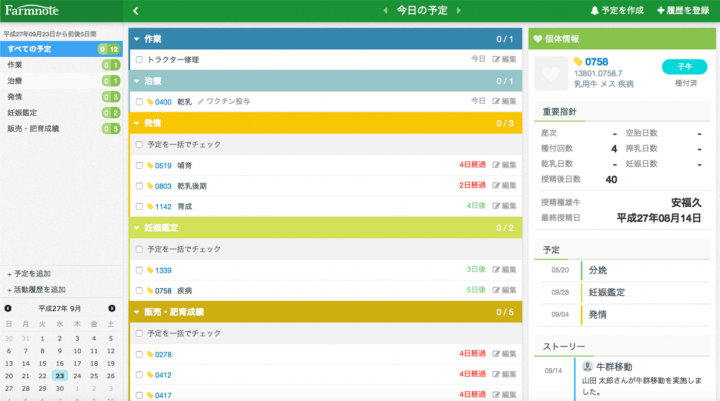Collapse the 販売・肥育成績 section

(x=137, y=312)
